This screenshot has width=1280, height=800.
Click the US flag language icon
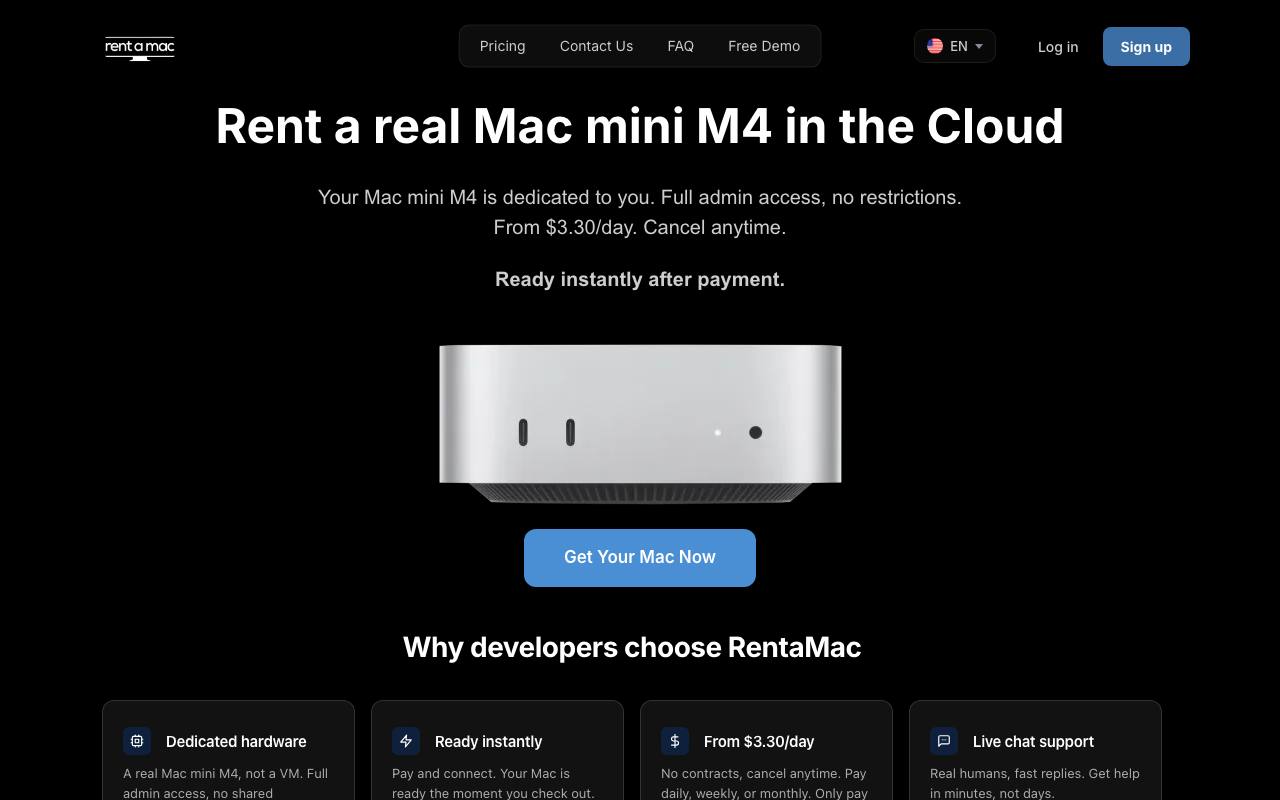click(935, 46)
